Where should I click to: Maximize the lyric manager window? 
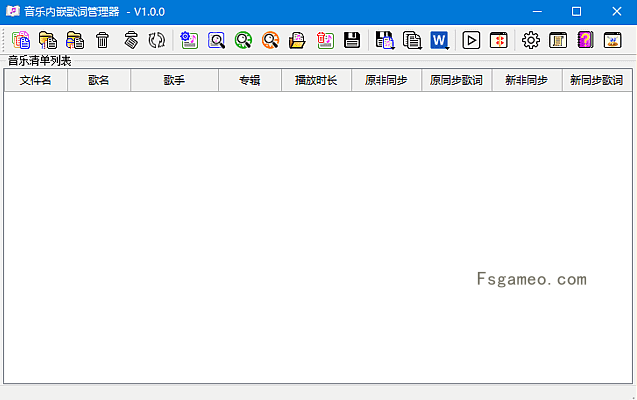[576, 11]
